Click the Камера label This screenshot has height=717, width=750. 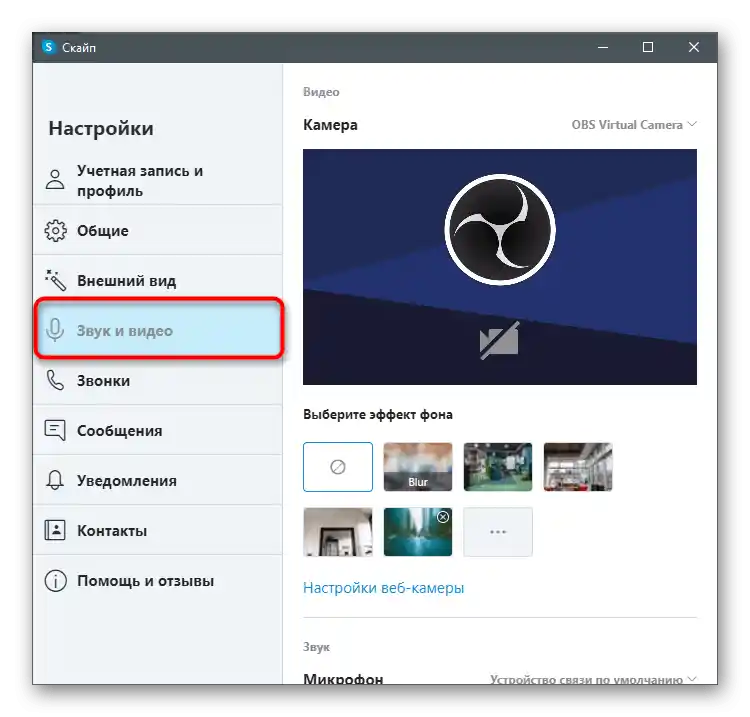tap(331, 125)
